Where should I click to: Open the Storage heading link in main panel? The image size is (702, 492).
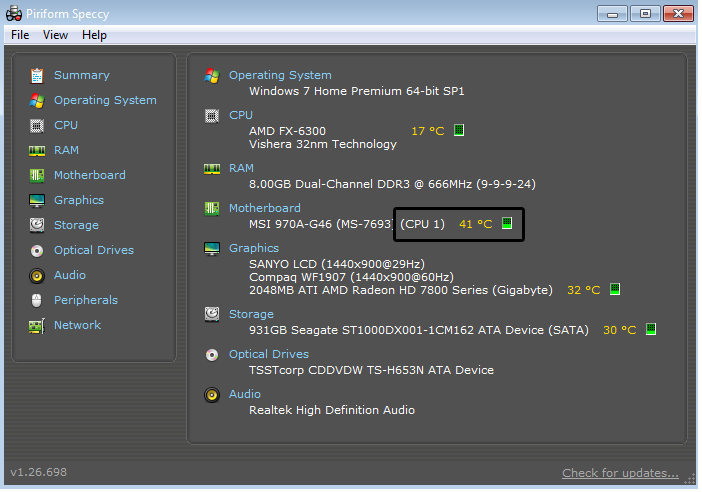[x=251, y=315]
